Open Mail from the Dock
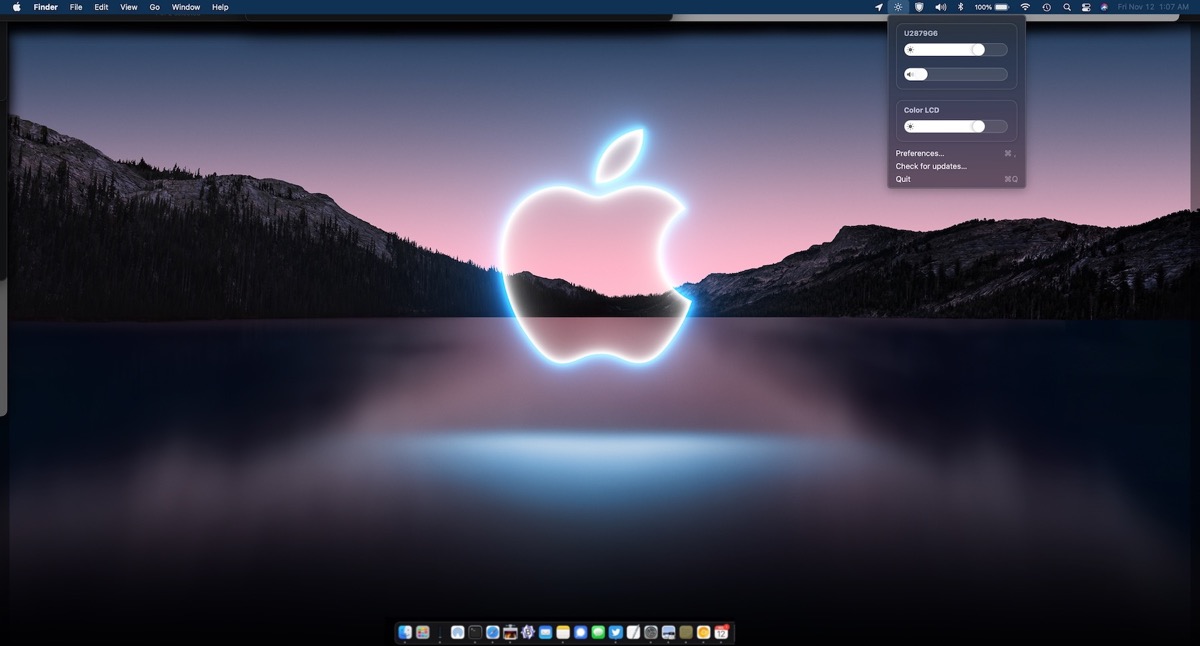 (545, 632)
